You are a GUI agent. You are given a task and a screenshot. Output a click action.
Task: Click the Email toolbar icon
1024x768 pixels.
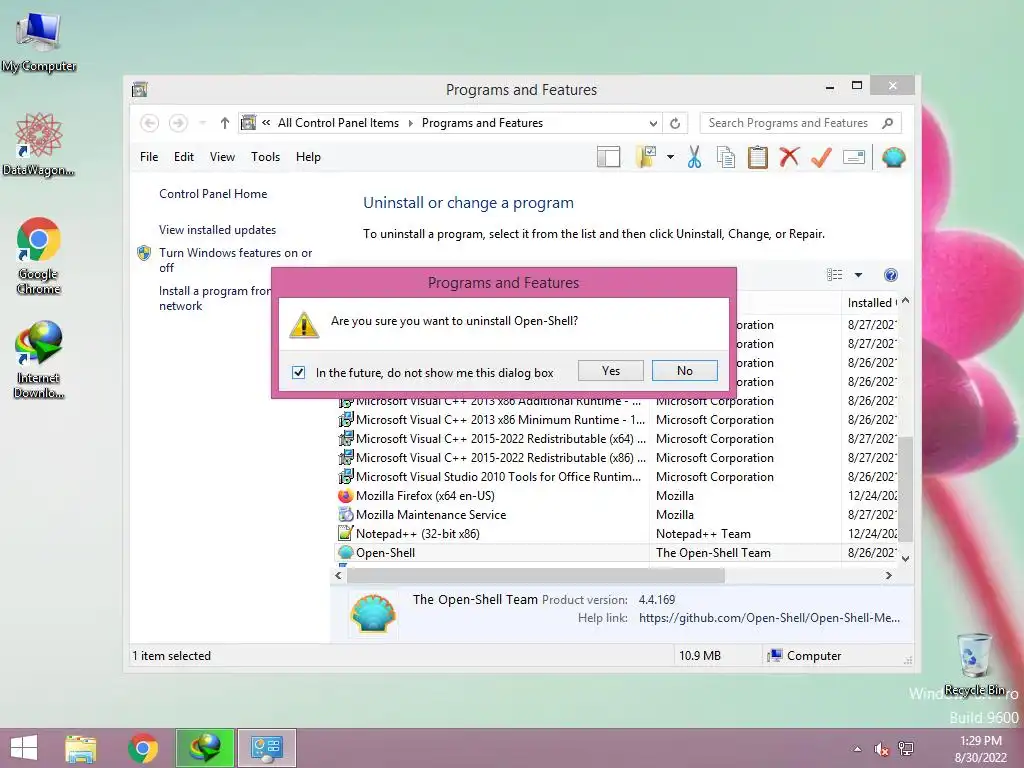coord(854,157)
